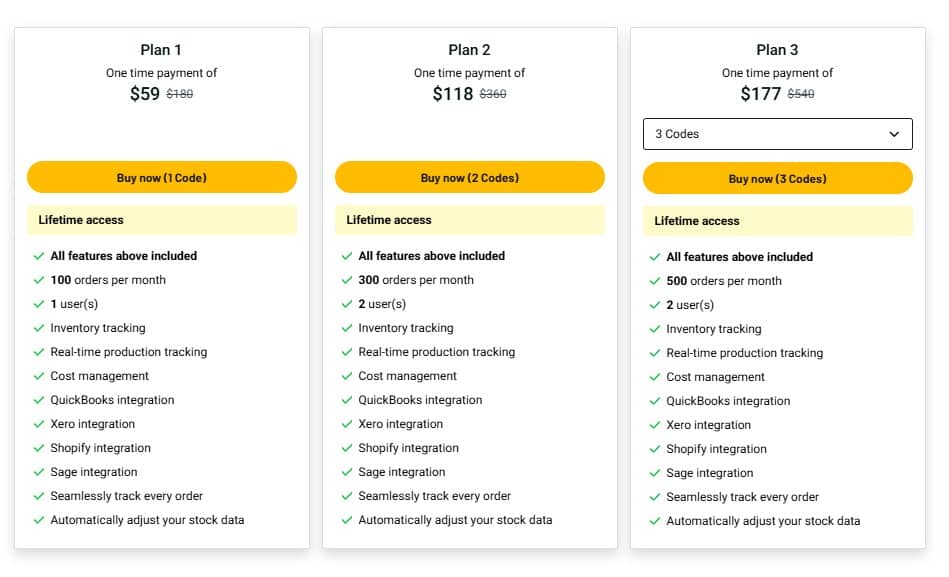Click checkmark beside 1 user(s) in Plan 1
The image size is (949, 577).
coord(39,304)
